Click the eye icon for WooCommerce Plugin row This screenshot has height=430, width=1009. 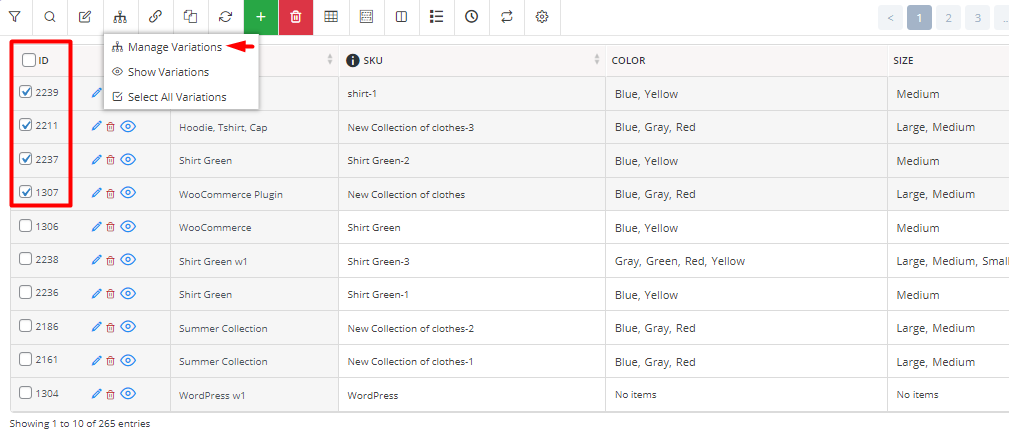128,192
